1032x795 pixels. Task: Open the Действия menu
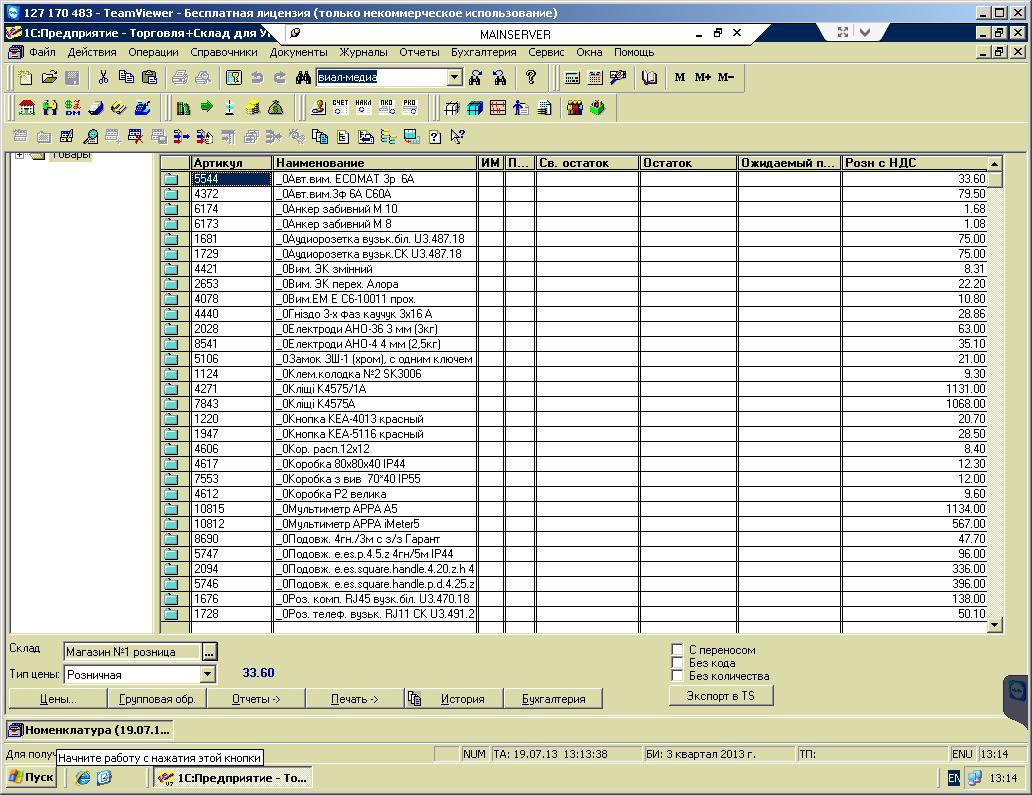[x=92, y=52]
